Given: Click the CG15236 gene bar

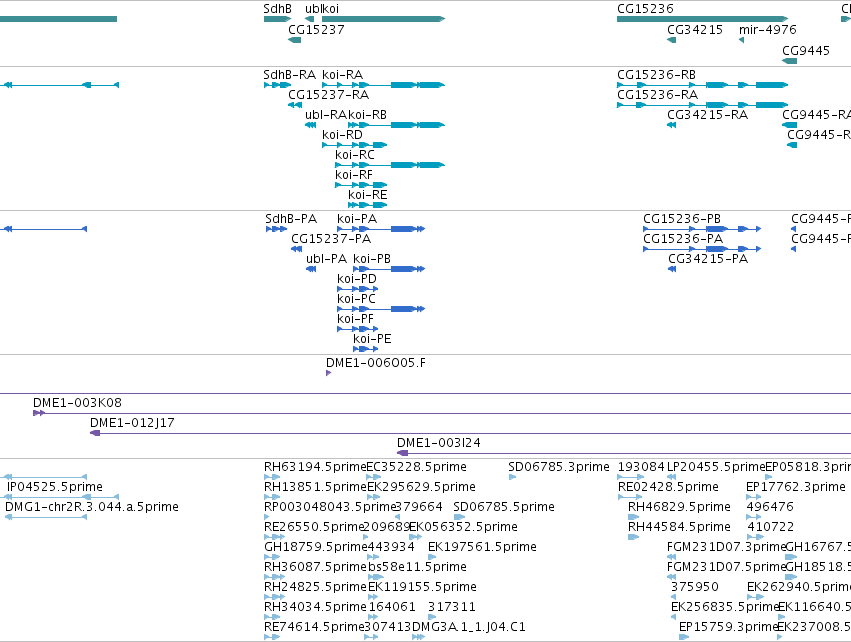Looking at the screenshot, I should 702,19.
